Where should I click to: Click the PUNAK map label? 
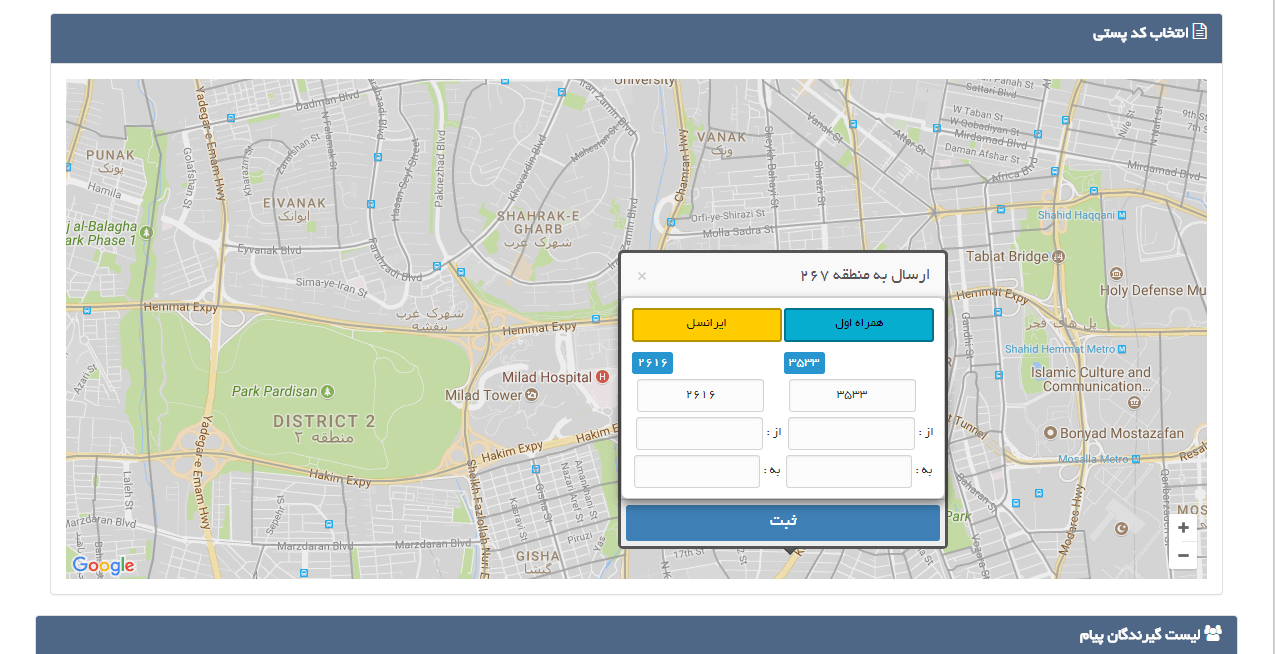[x=110, y=155]
